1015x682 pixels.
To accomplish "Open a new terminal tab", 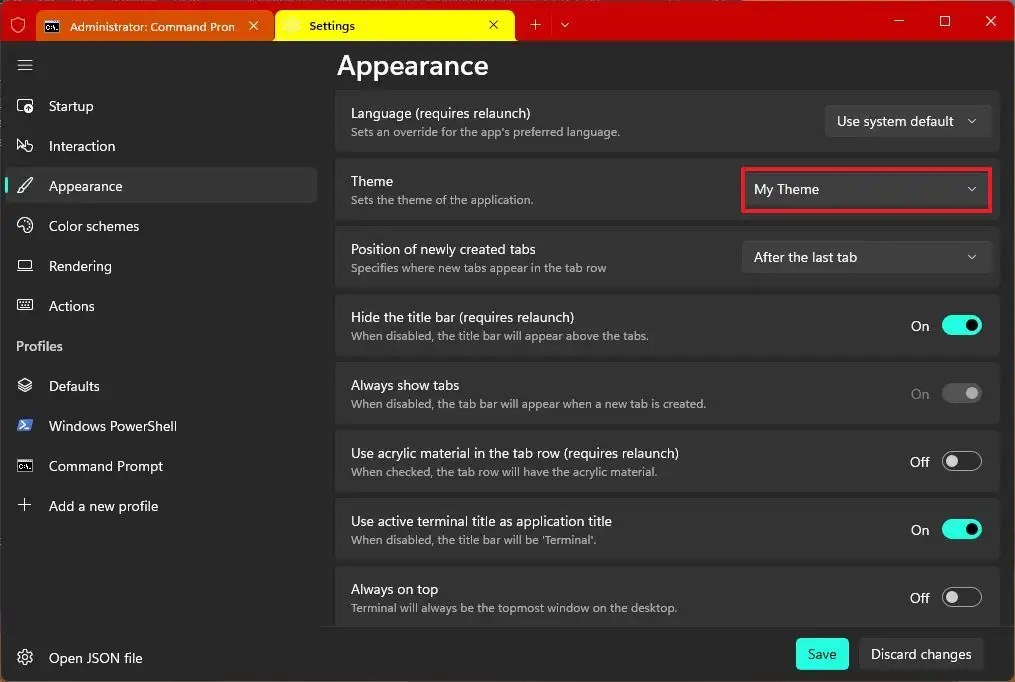I will [x=535, y=24].
